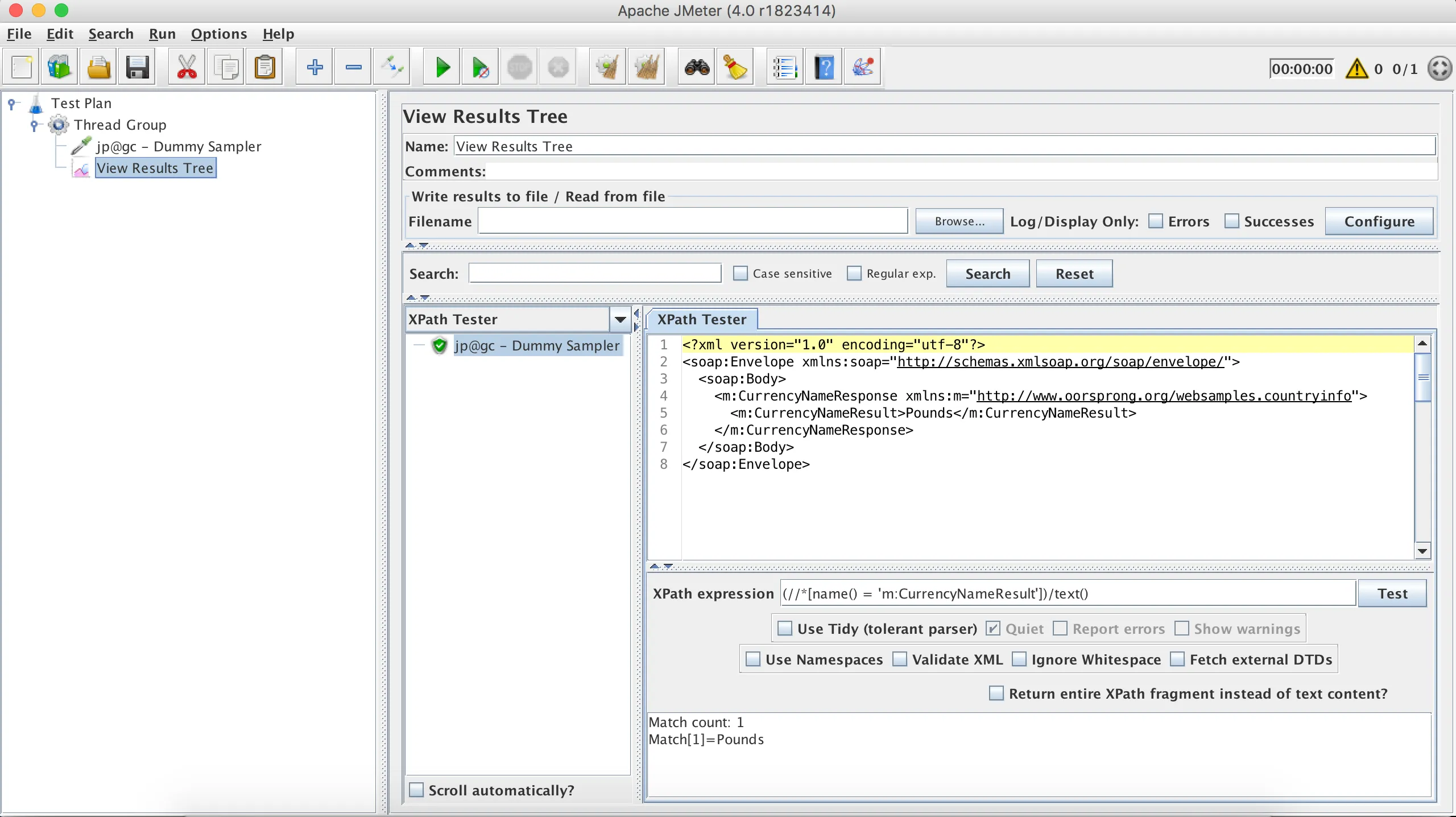The width and height of the screenshot is (1456, 817).
Task: Collapse the Thread Group tree node
Action: (34, 125)
